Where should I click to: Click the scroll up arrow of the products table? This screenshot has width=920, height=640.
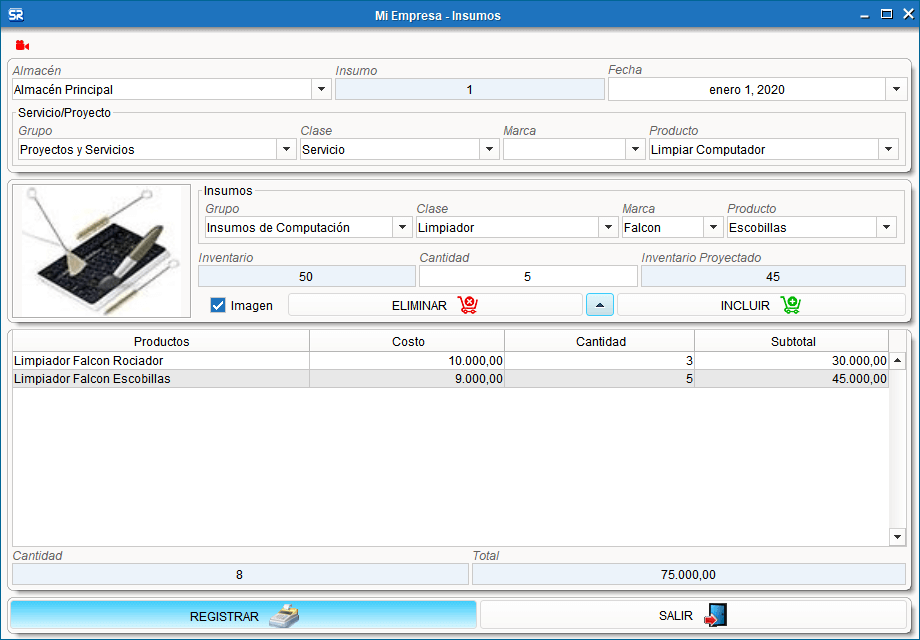point(897,360)
